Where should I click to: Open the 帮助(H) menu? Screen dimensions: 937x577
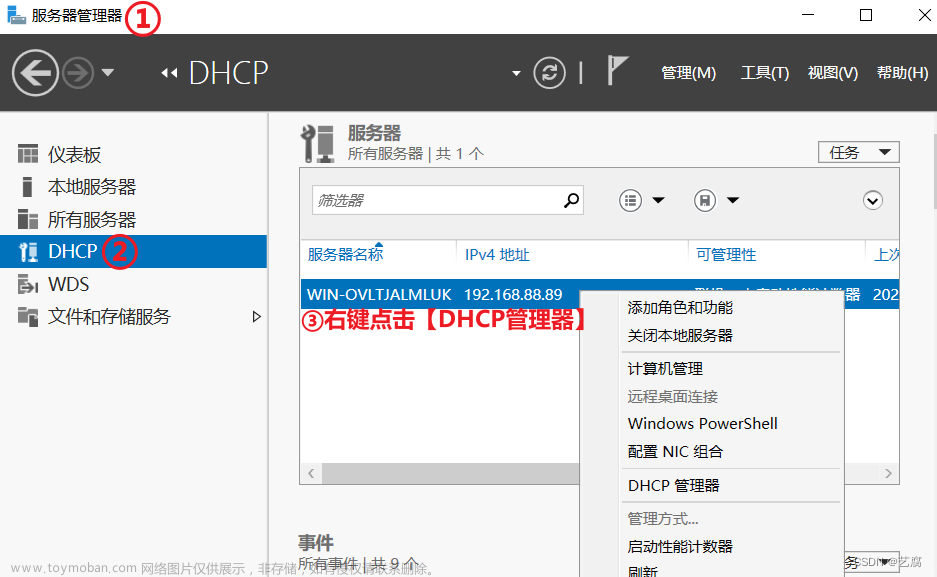coord(902,73)
